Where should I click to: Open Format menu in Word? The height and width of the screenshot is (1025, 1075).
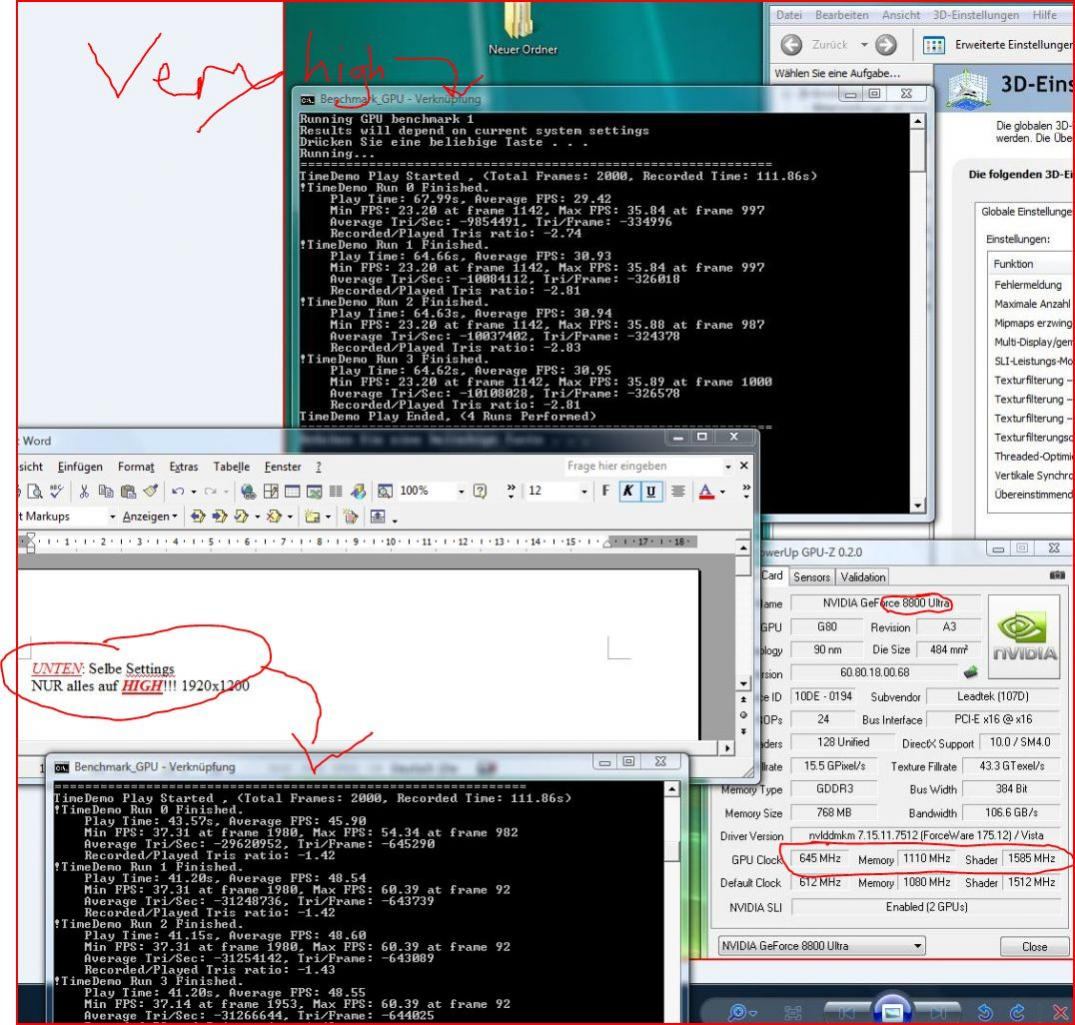[136, 467]
